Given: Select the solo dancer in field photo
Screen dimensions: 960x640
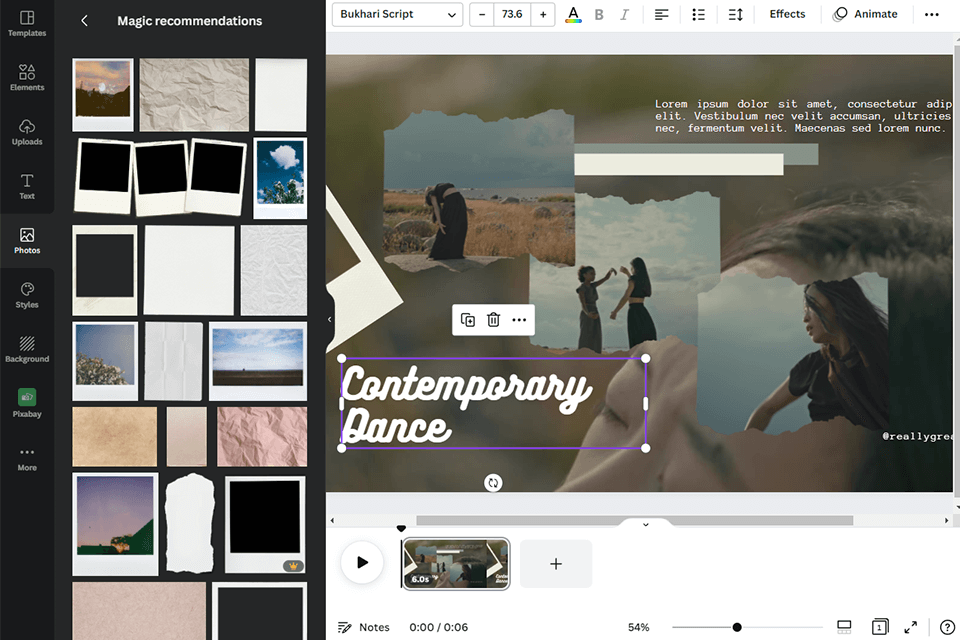Looking at the screenshot, I should click(479, 189).
